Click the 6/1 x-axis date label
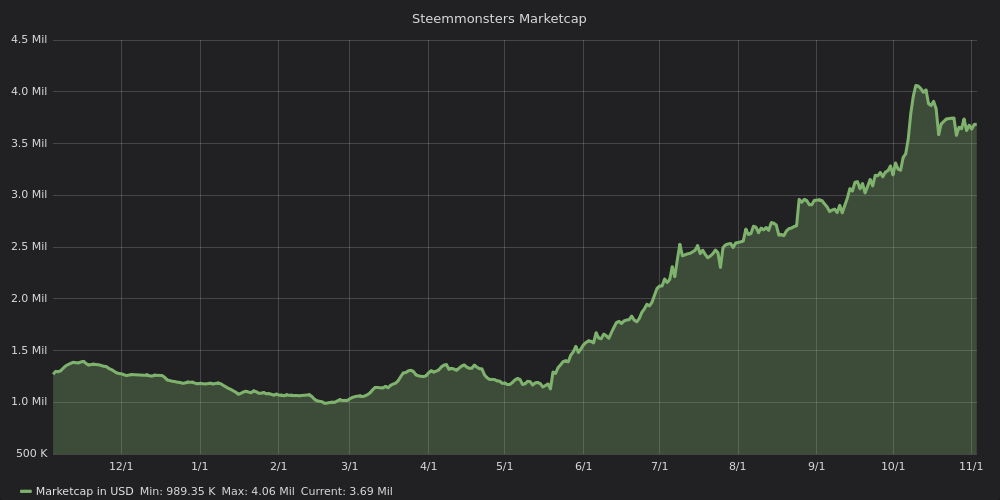The height and width of the screenshot is (500, 1000). click(584, 466)
